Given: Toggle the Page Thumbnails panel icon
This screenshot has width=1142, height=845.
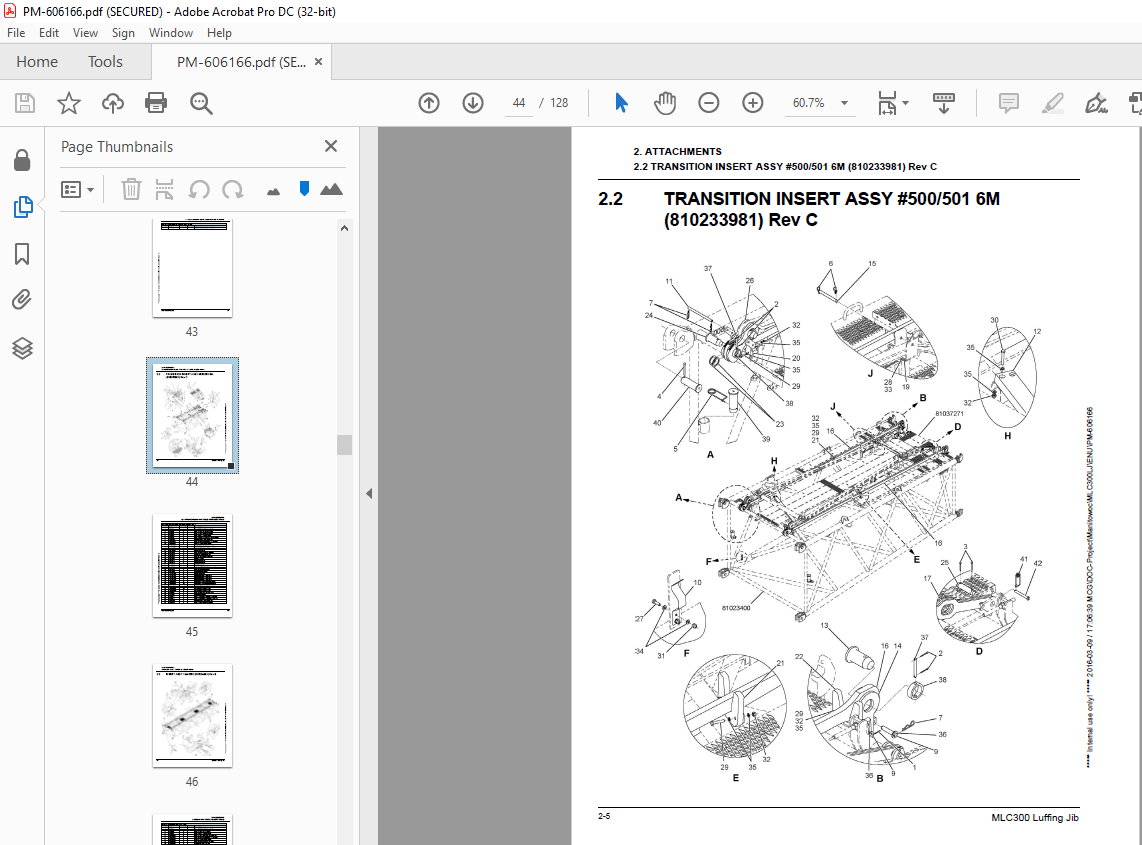Looking at the screenshot, I should pos(23,207).
